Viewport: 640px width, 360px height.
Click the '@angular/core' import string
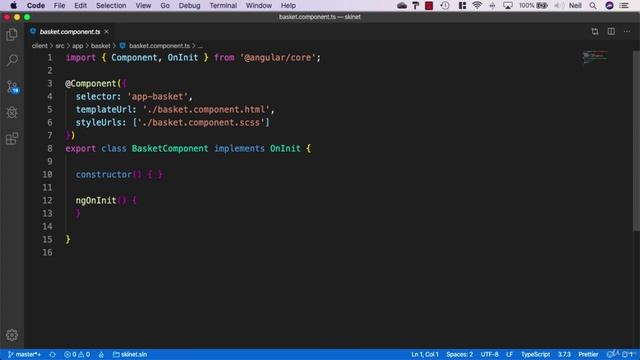pyautogui.click(x=278, y=58)
